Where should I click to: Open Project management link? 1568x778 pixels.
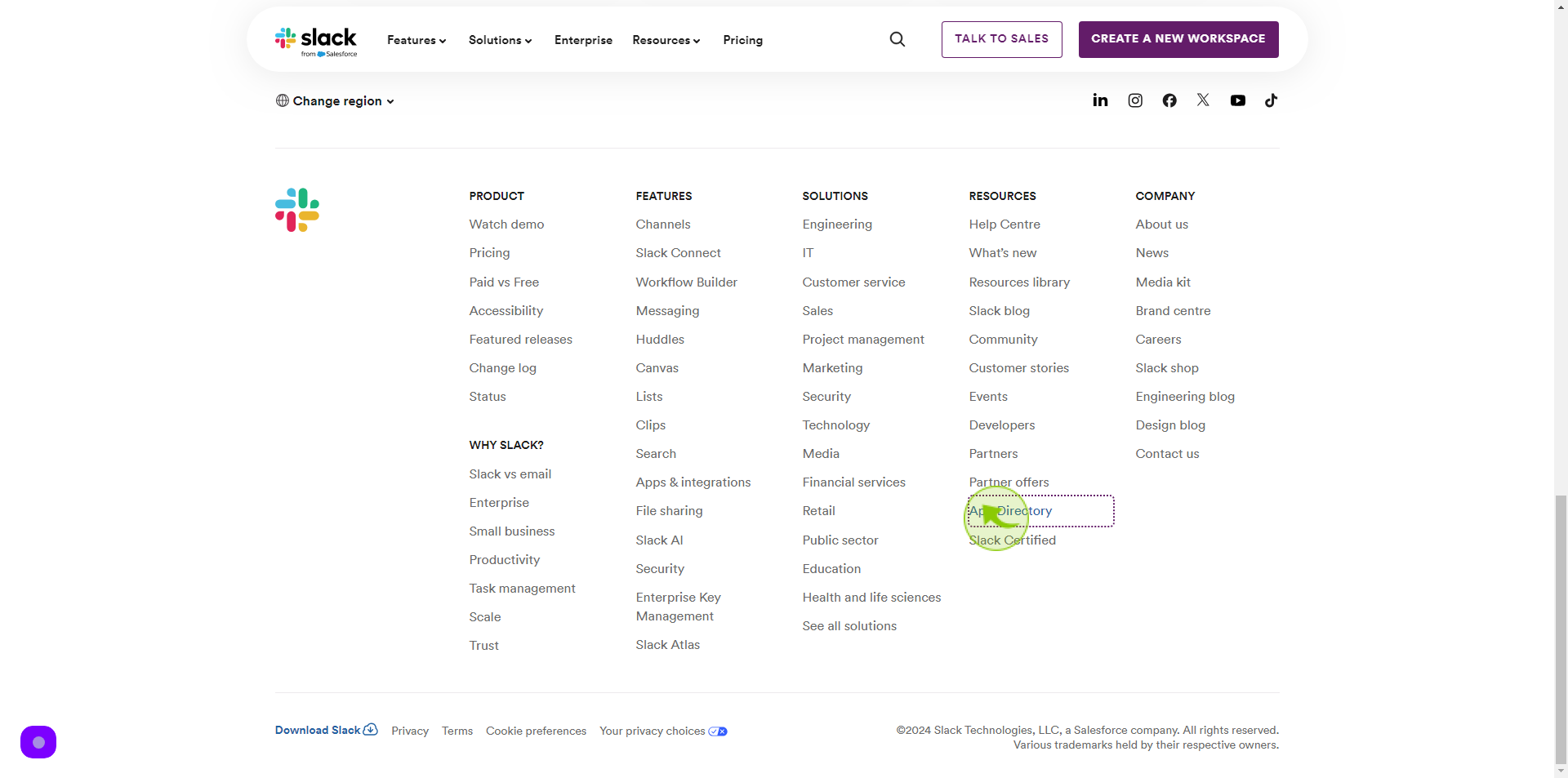(x=863, y=340)
